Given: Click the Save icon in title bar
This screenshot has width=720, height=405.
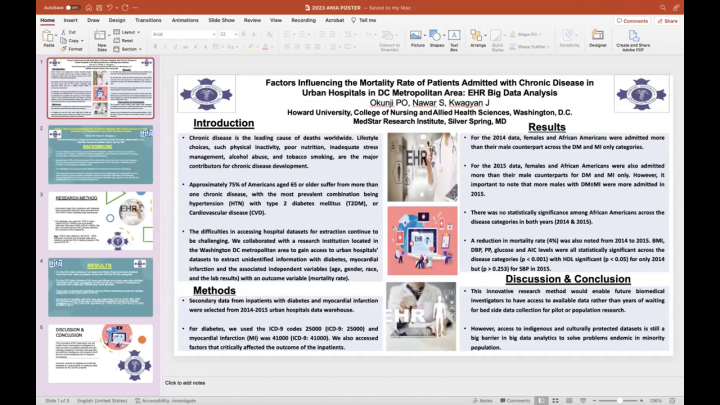Looking at the screenshot, I should pyautogui.click(x=99, y=8).
